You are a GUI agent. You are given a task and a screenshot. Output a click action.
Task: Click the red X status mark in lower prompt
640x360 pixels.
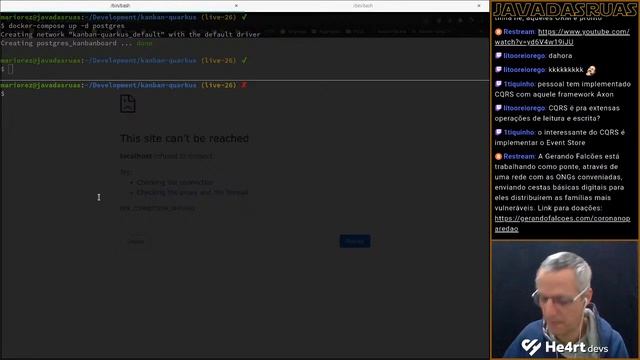(244, 85)
